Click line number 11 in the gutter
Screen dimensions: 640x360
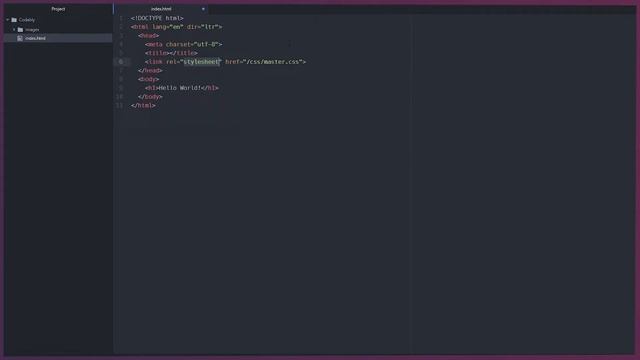tap(119, 105)
